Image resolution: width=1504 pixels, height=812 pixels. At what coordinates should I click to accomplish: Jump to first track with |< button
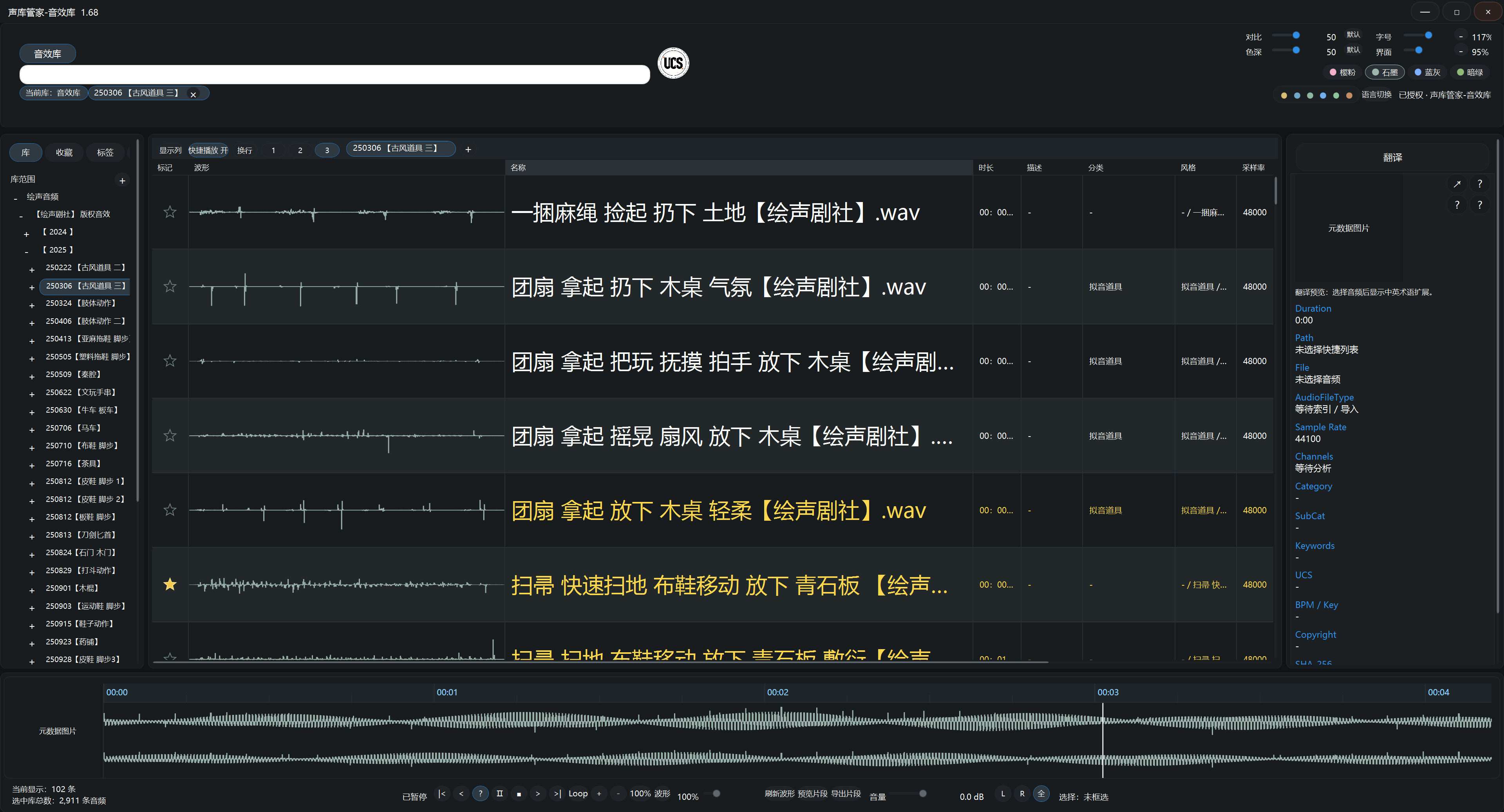(442, 793)
